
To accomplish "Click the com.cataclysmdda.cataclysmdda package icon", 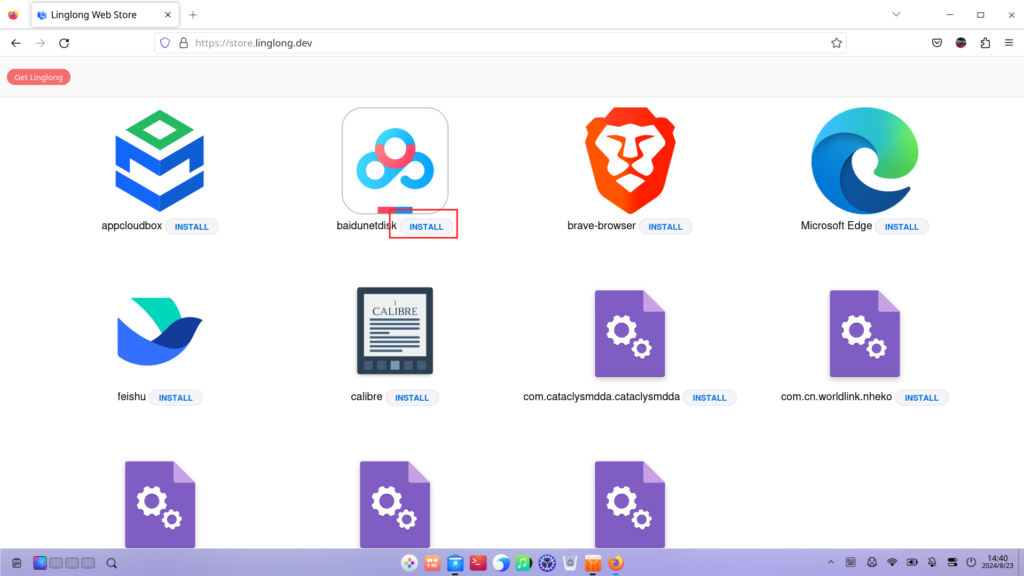I will pos(629,333).
